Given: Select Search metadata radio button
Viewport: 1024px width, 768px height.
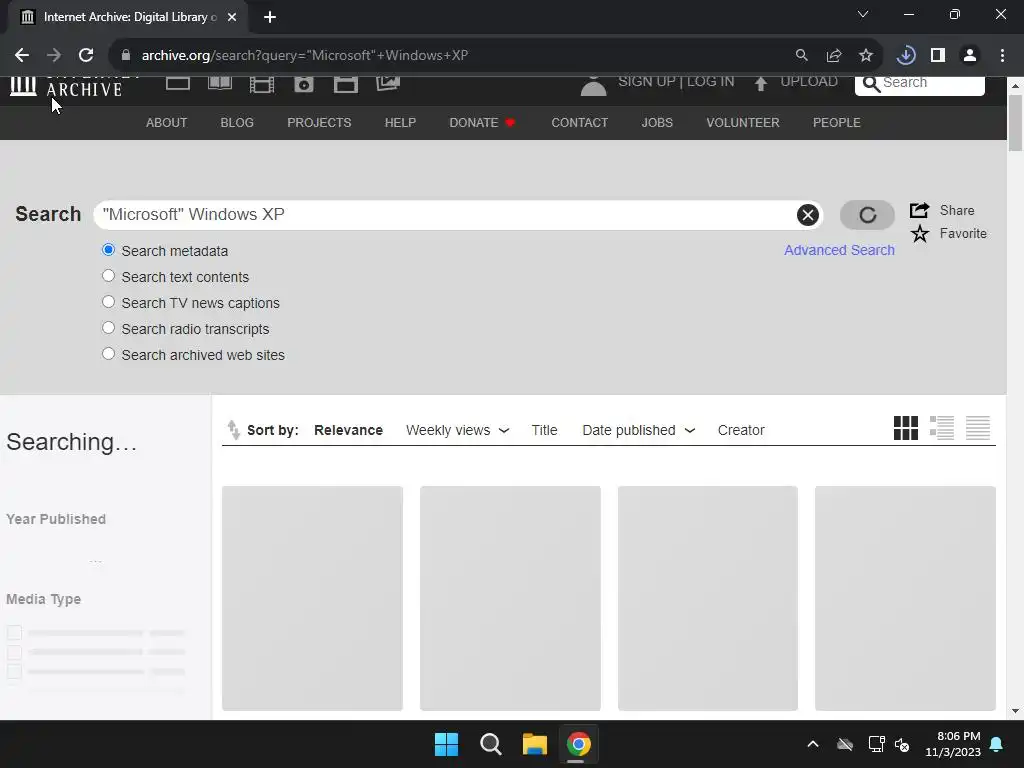Looking at the screenshot, I should [x=108, y=250].
